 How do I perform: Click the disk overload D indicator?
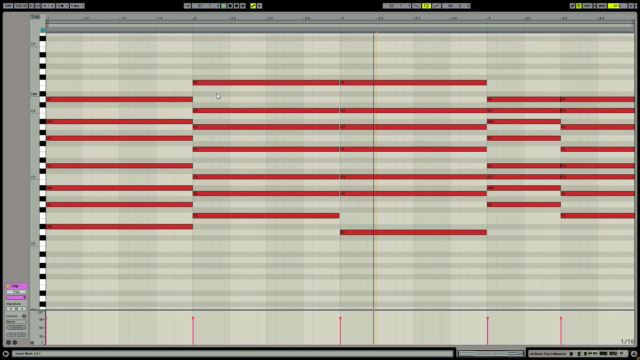631,6
